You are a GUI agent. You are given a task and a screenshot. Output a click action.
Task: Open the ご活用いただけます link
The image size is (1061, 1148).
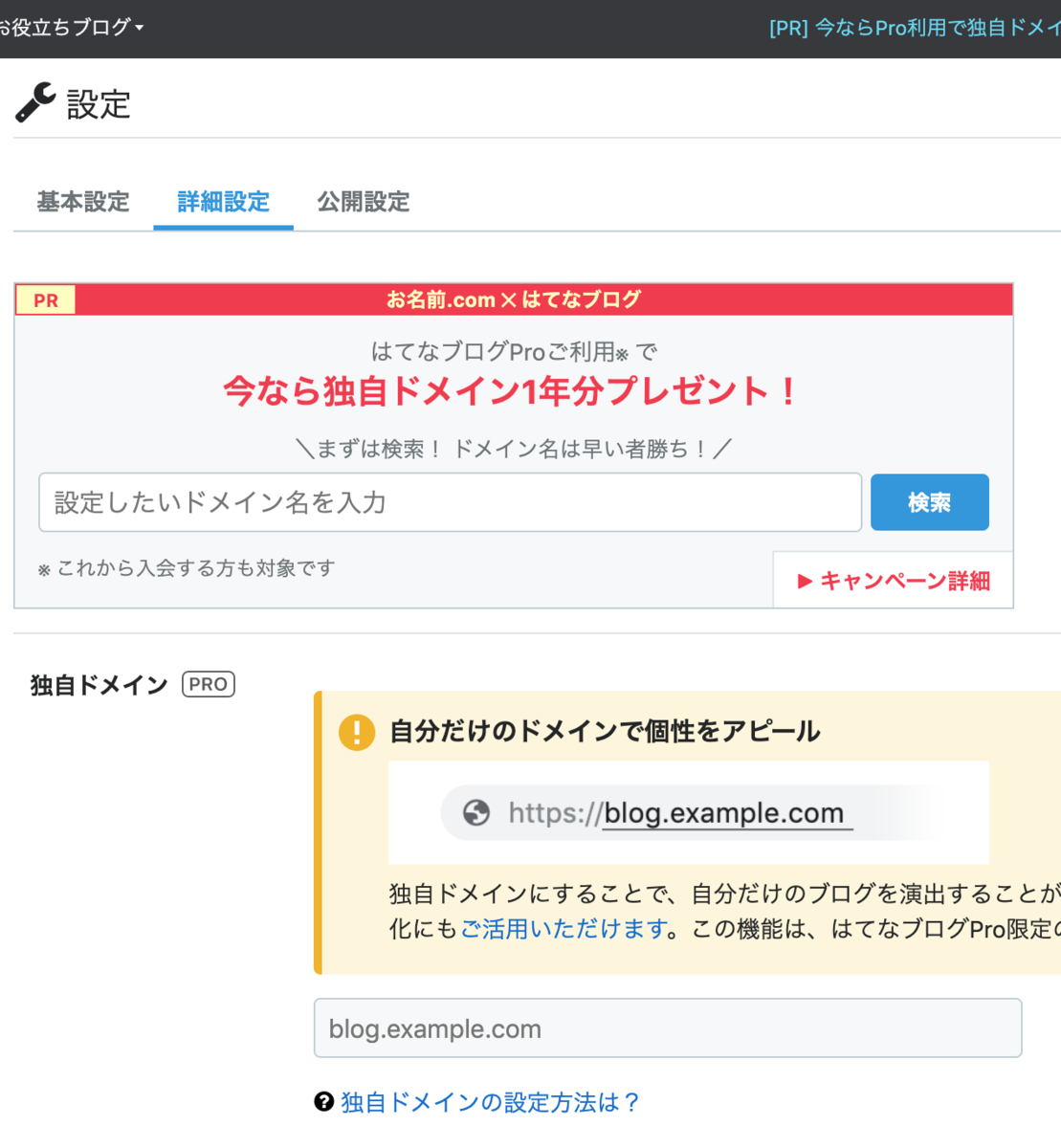click(564, 929)
